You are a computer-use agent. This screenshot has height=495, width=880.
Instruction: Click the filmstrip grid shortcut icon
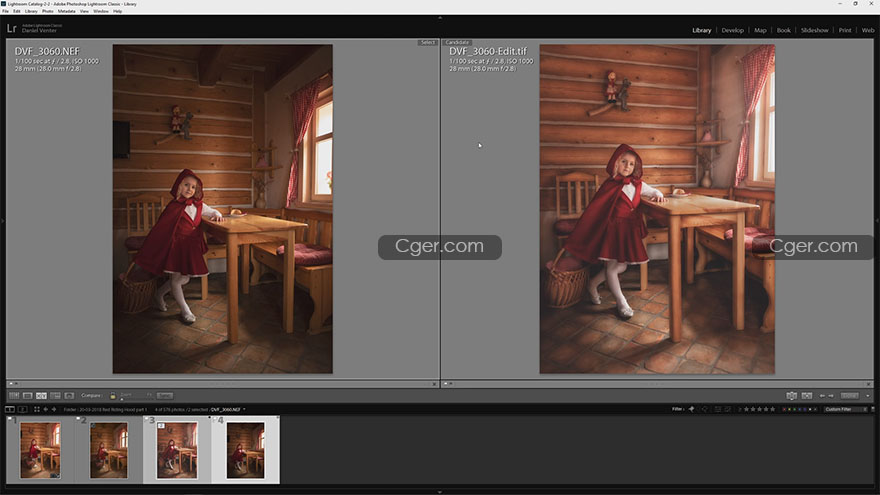pyautogui.click(x=37, y=409)
